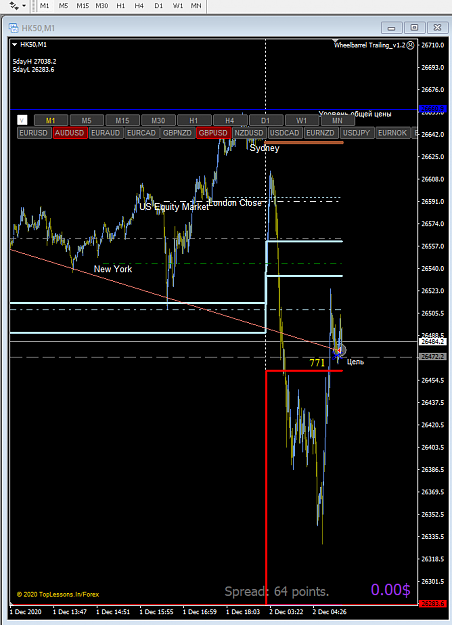Screen dimensions: 452x625
Task: Choose H1 button in the on-chart panel
Action: tap(194, 120)
